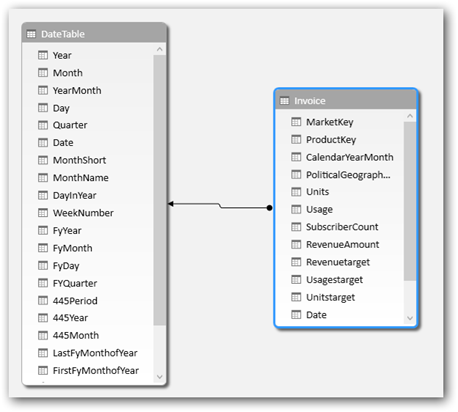Click the column icon beside FyMonth
Image resolution: width=458 pixels, height=412 pixels.
[43, 248]
